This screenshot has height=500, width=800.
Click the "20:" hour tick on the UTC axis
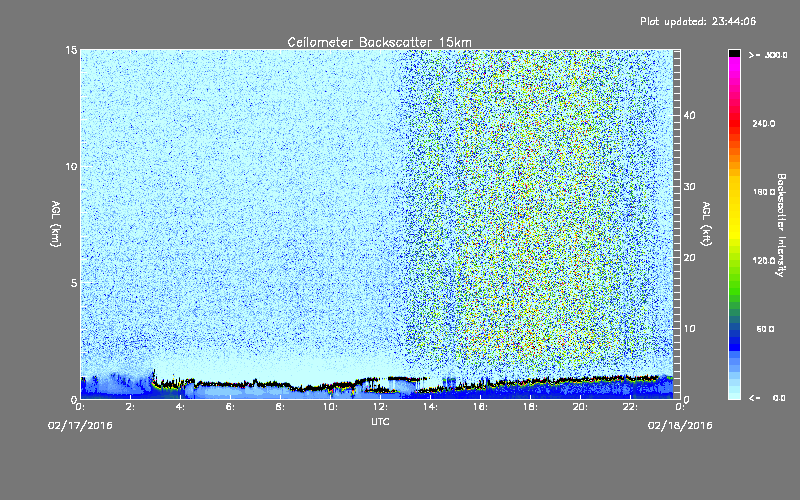[580, 407]
